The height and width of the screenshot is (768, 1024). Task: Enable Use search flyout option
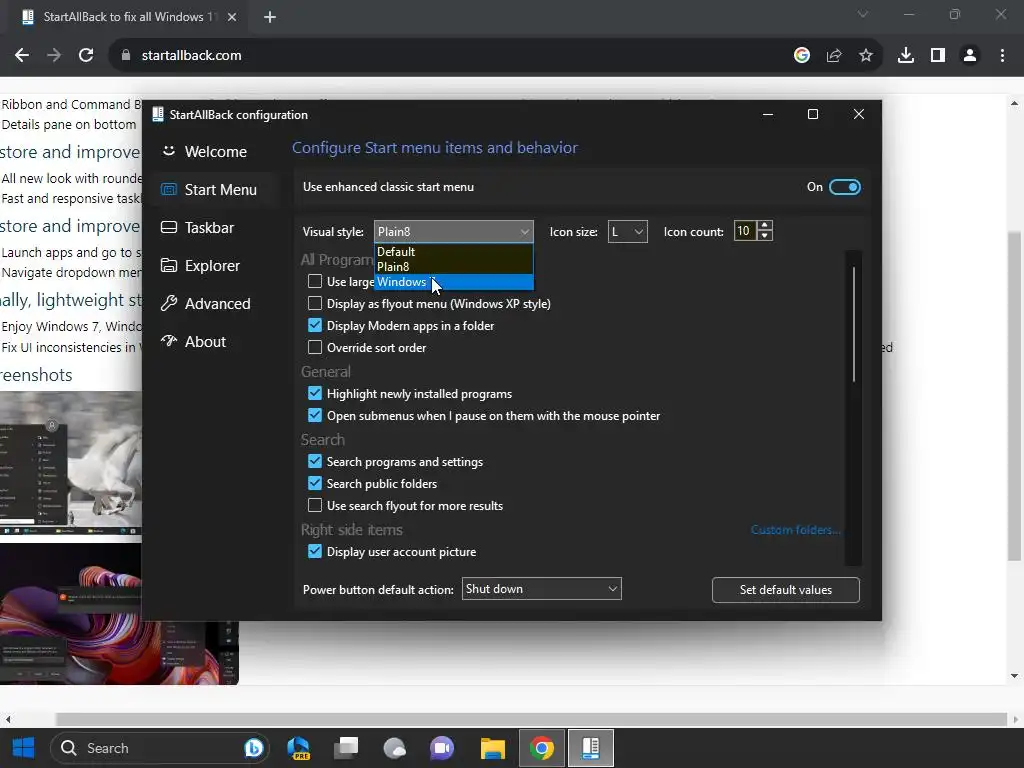[315, 505]
